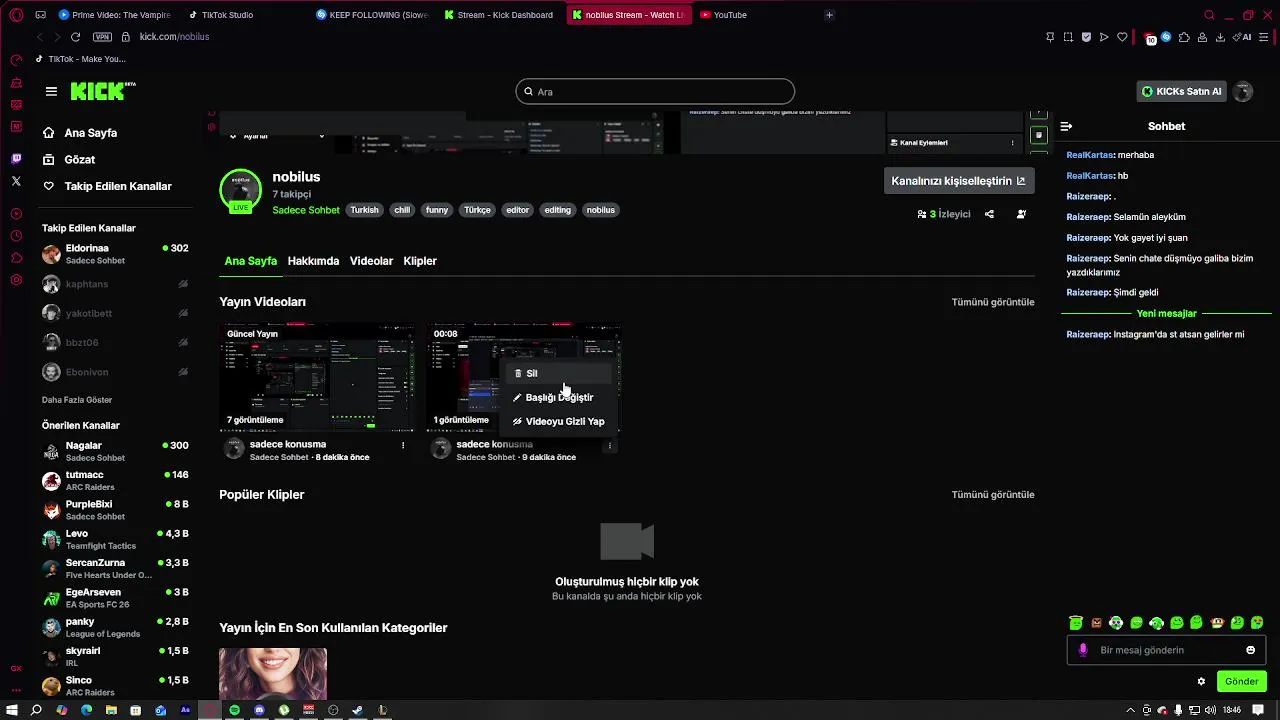Screen dimensions: 1280x720
Task: Open Opera Easy Setup menu
Action: 1263,37
